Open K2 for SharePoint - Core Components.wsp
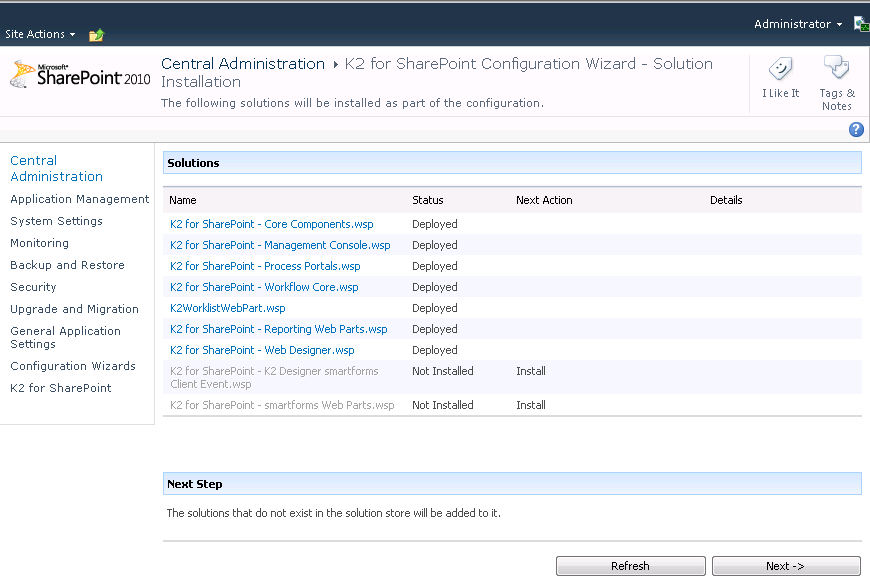This screenshot has height=583, width=870. 271,224
